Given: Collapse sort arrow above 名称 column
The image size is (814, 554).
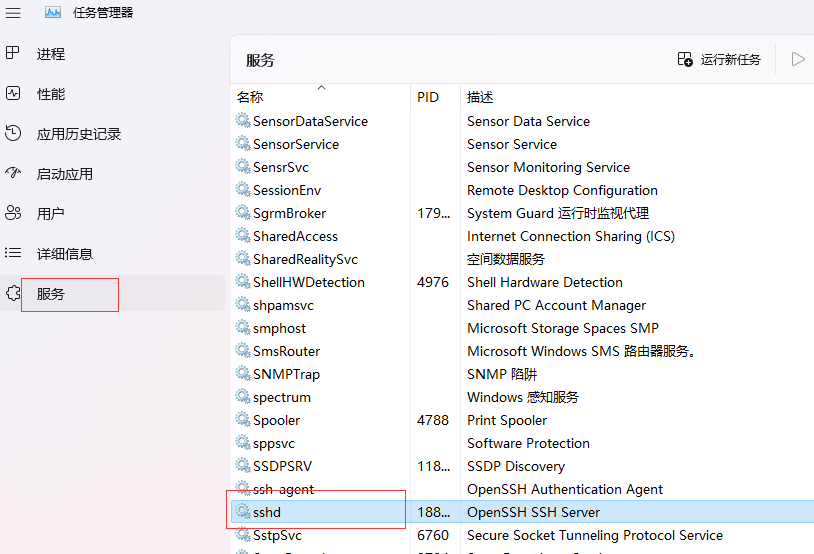Looking at the screenshot, I should click(x=321, y=87).
